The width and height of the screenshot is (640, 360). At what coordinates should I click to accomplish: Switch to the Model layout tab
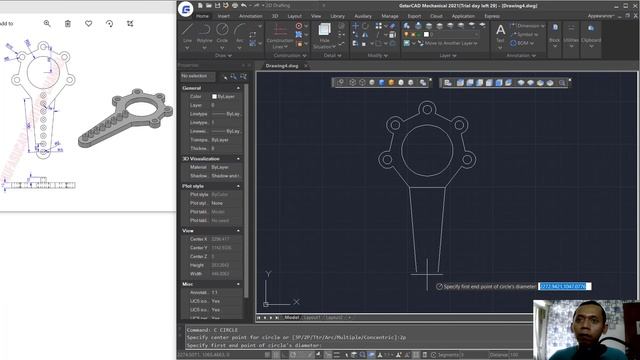[x=291, y=317]
